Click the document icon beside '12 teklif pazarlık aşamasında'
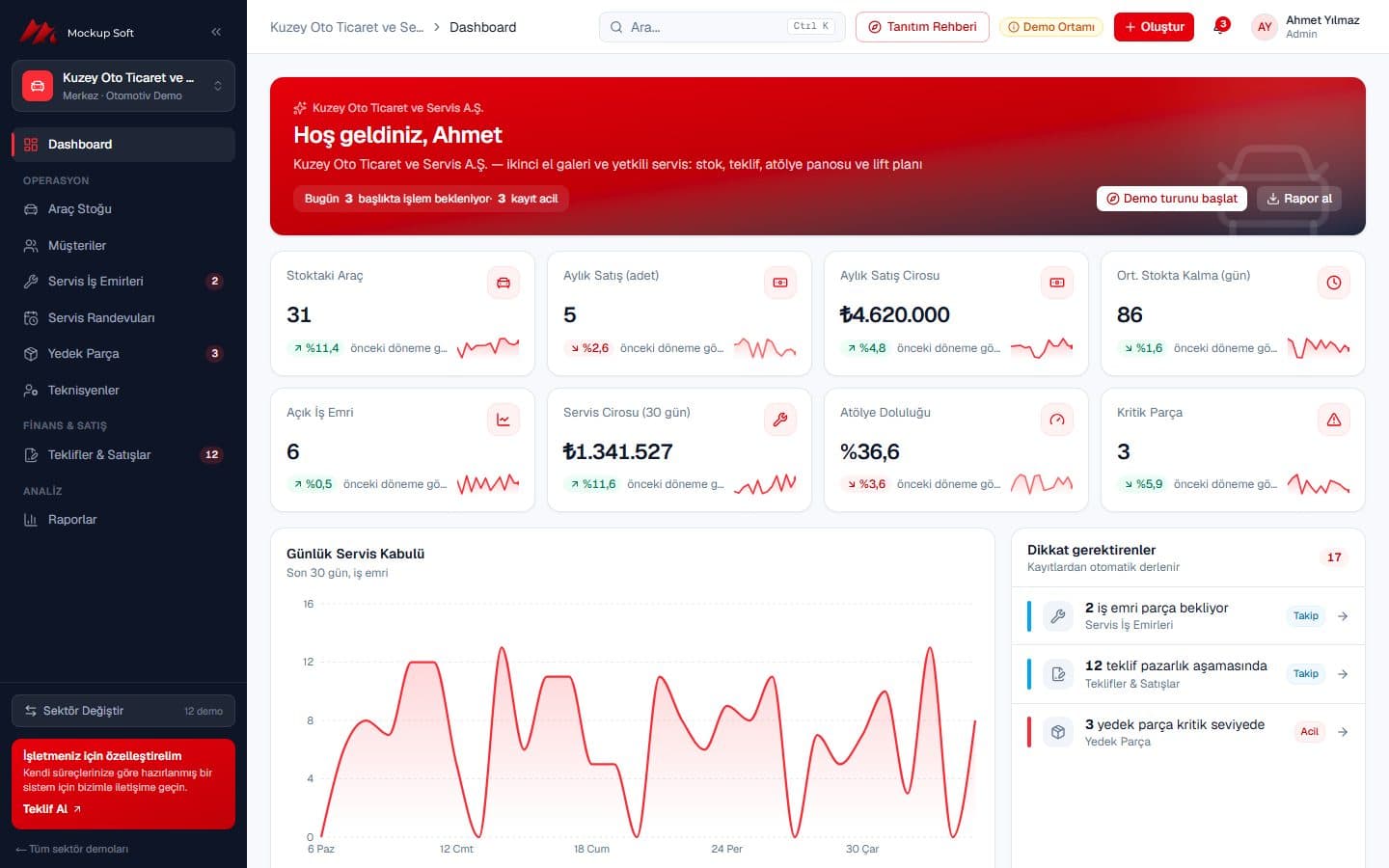Screen dimensions: 1389x868 pos(1058,674)
